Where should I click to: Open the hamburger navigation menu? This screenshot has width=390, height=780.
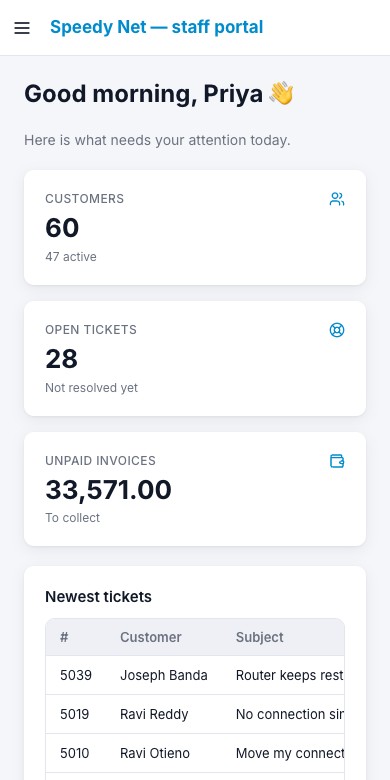(x=22, y=28)
